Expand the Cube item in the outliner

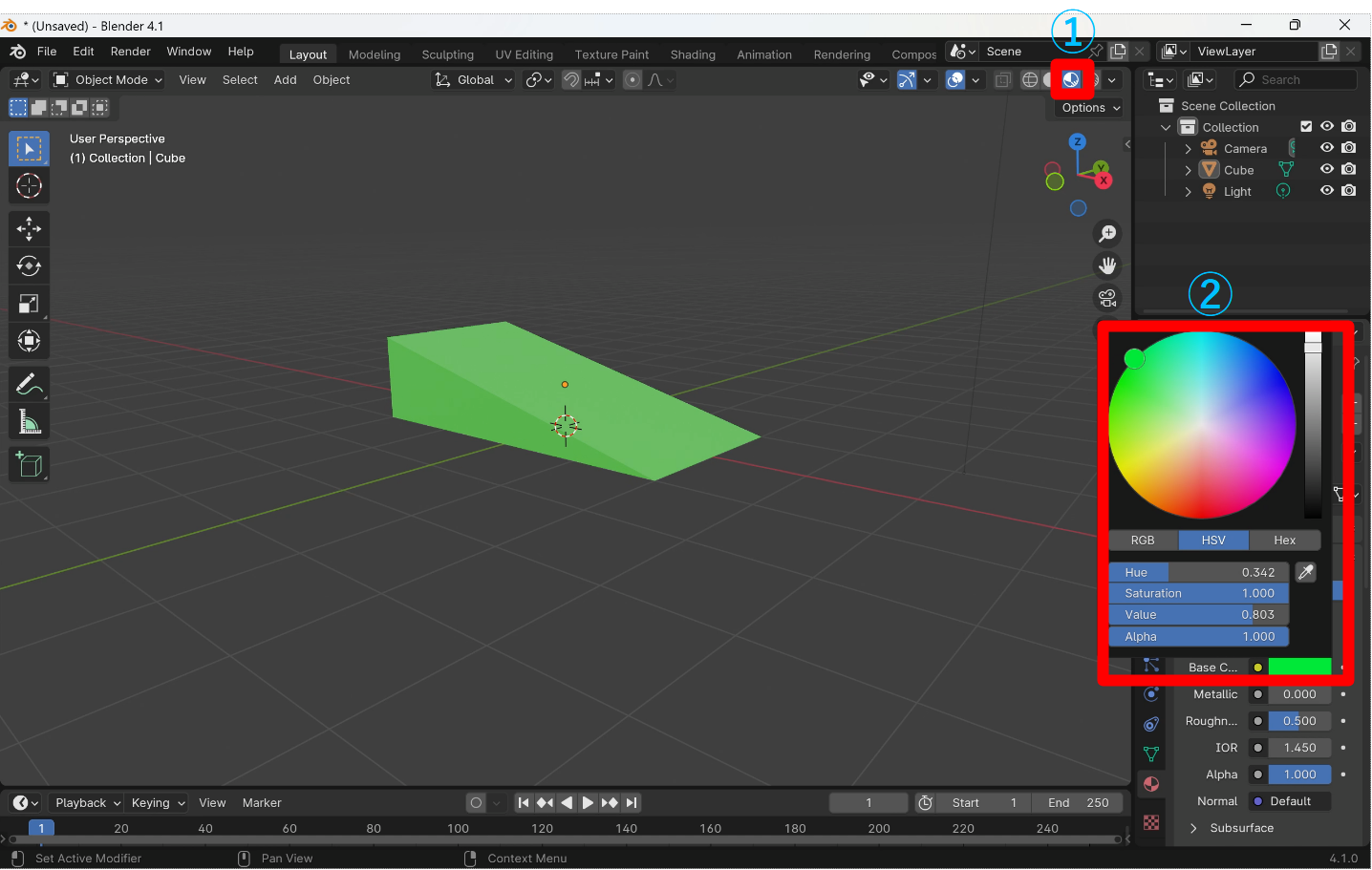1188,170
